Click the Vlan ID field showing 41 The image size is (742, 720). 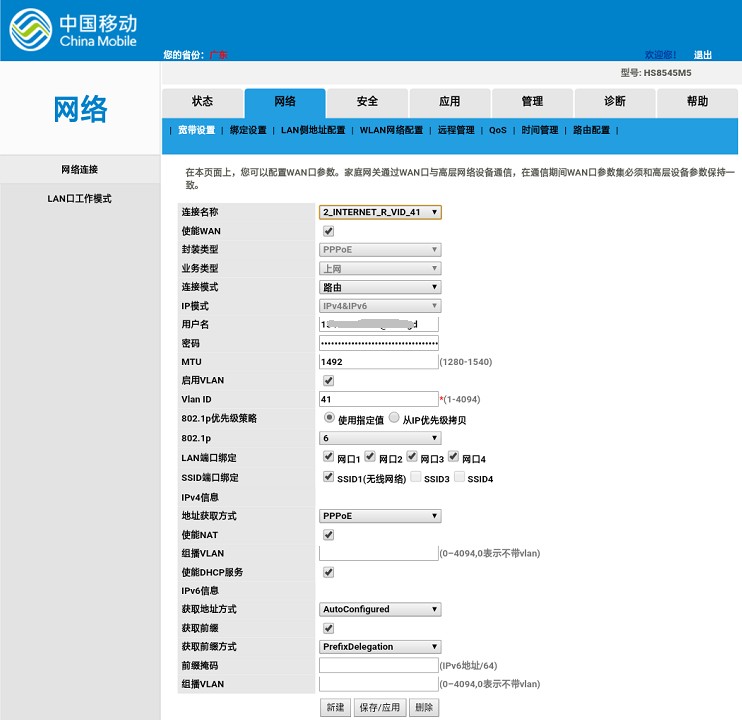pos(379,399)
